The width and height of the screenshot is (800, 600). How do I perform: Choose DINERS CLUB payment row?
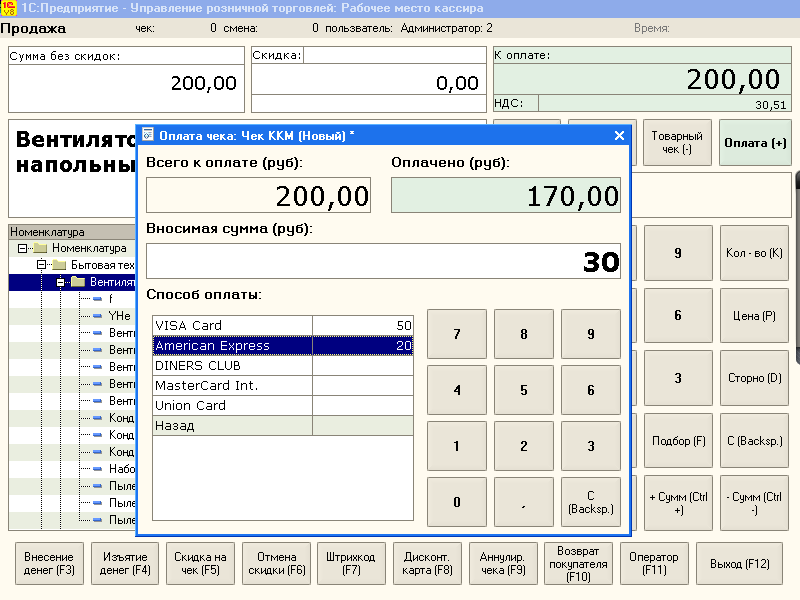pos(232,366)
